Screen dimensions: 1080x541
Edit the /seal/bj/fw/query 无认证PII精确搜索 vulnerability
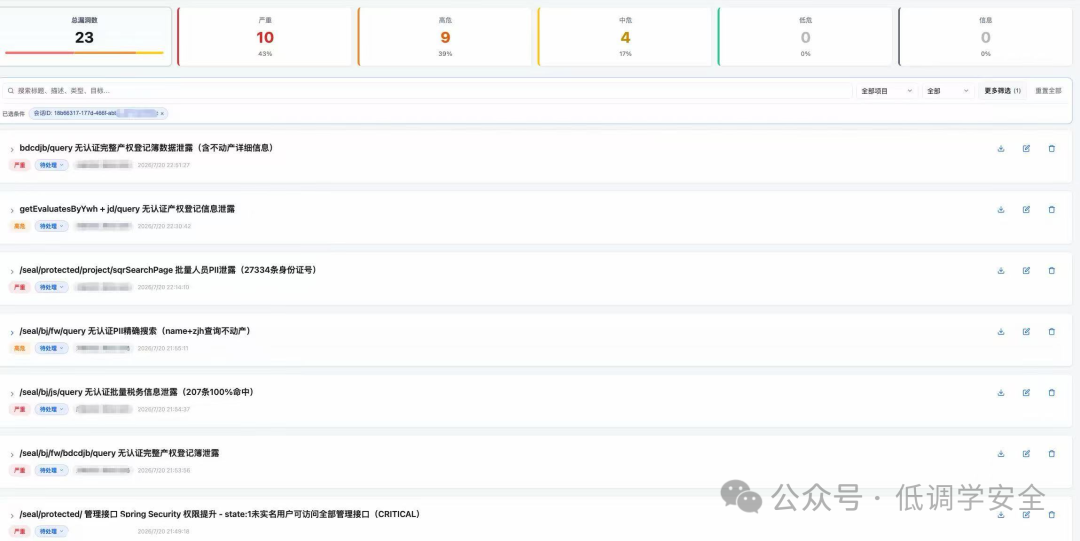coord(1026,331)
